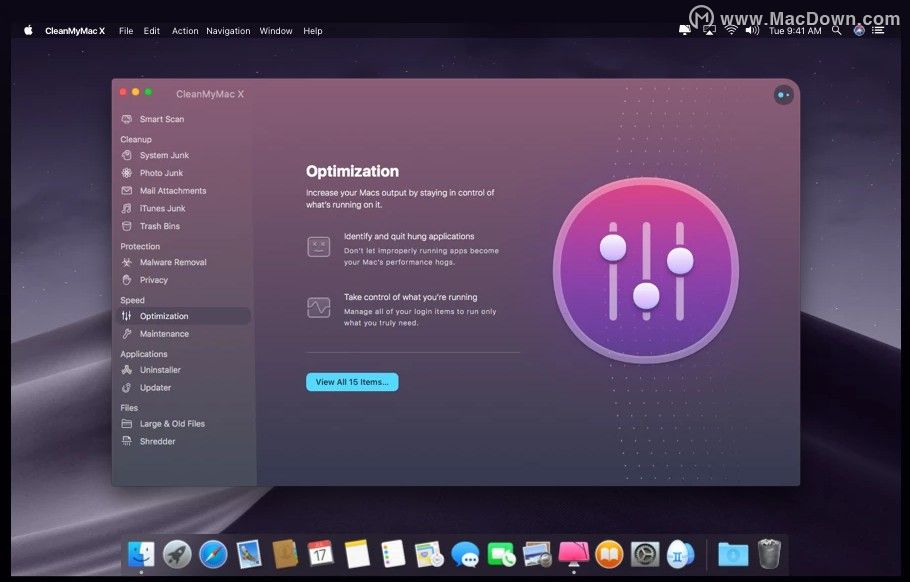Click the CleanMyMac X window title
The height and width of the screenshot is (582, 910).
210,94
